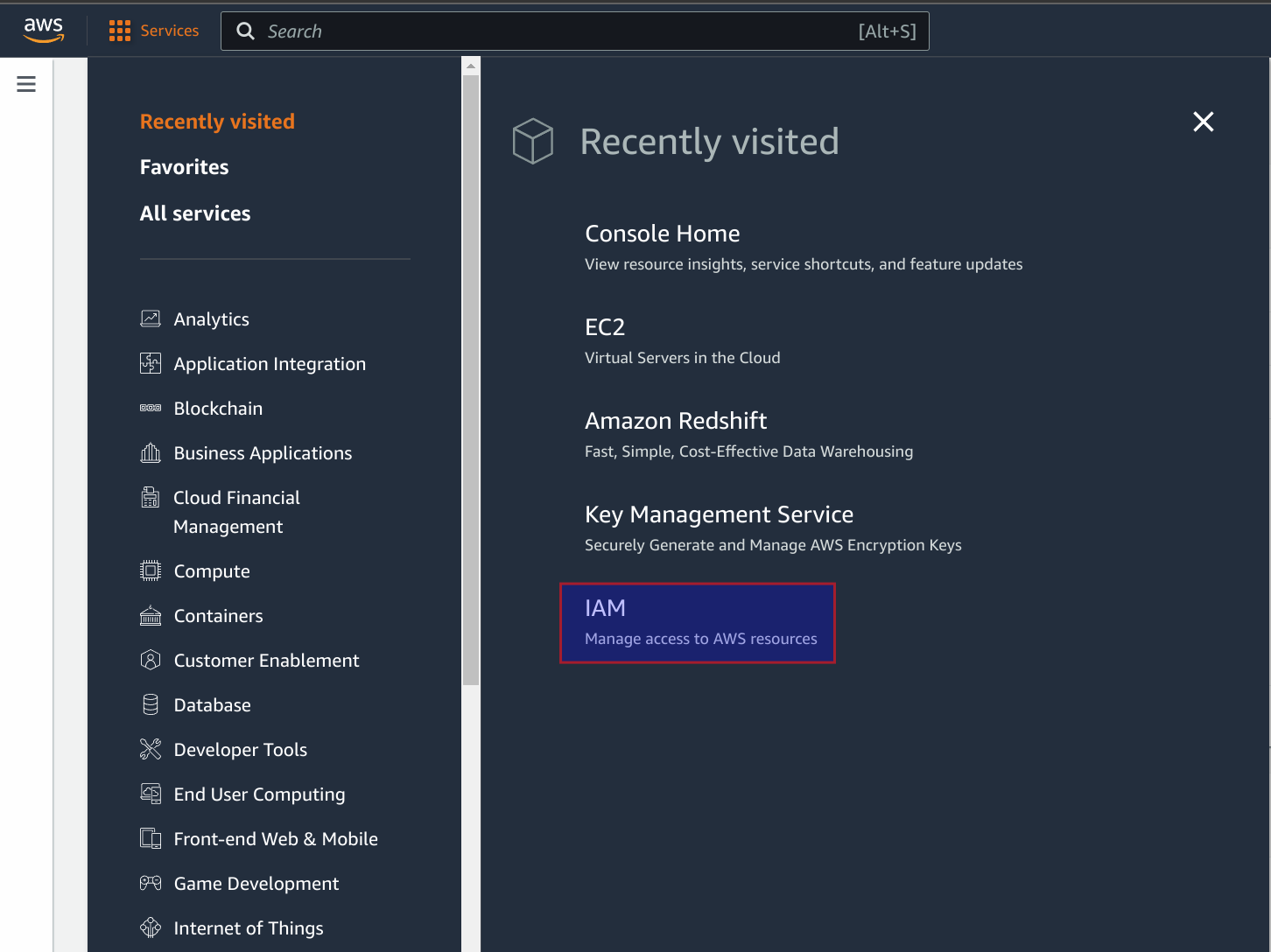Click the AWS logo
The width and height of the screenshot is (1271, 952).
44,30
